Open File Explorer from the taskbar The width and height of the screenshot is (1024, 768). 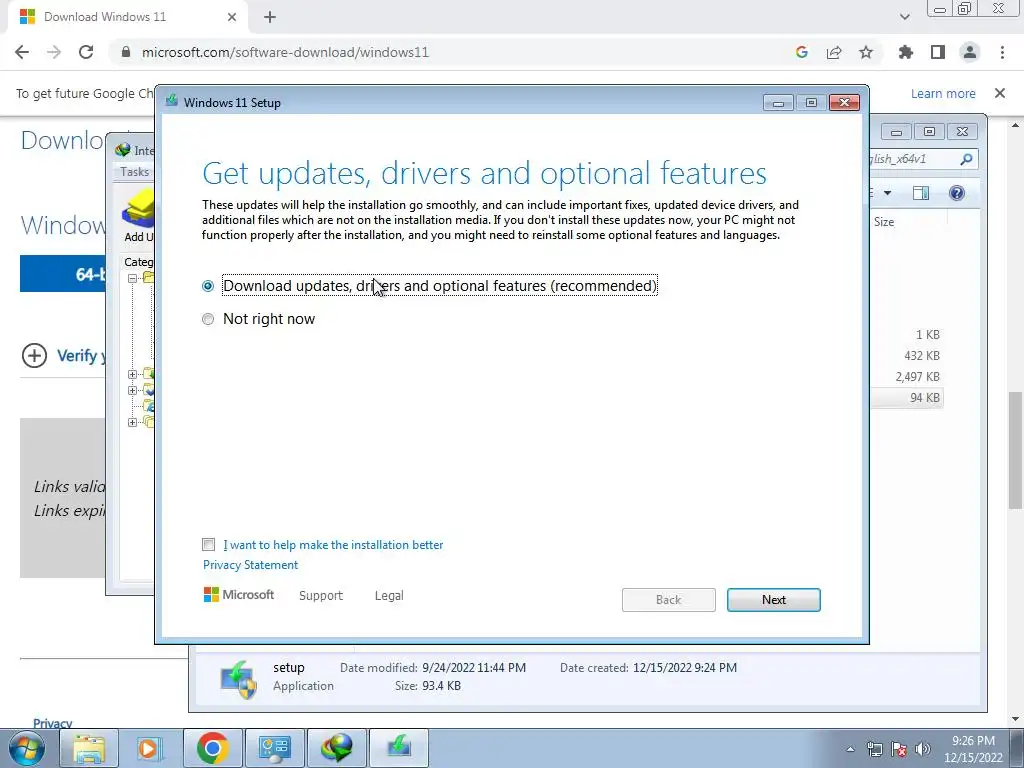(89, 748)
